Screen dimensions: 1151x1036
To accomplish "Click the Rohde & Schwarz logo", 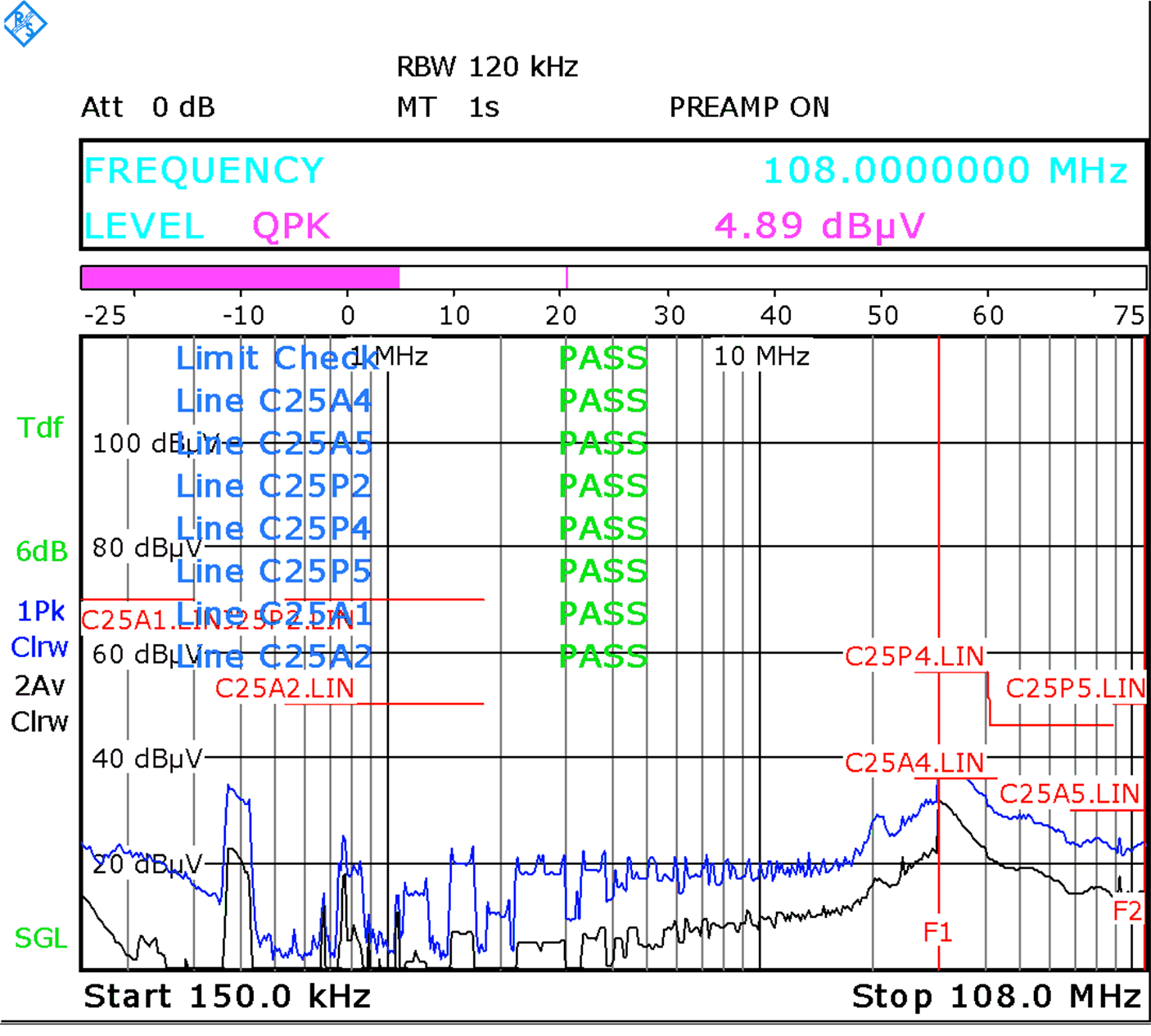I will (25, 25).
